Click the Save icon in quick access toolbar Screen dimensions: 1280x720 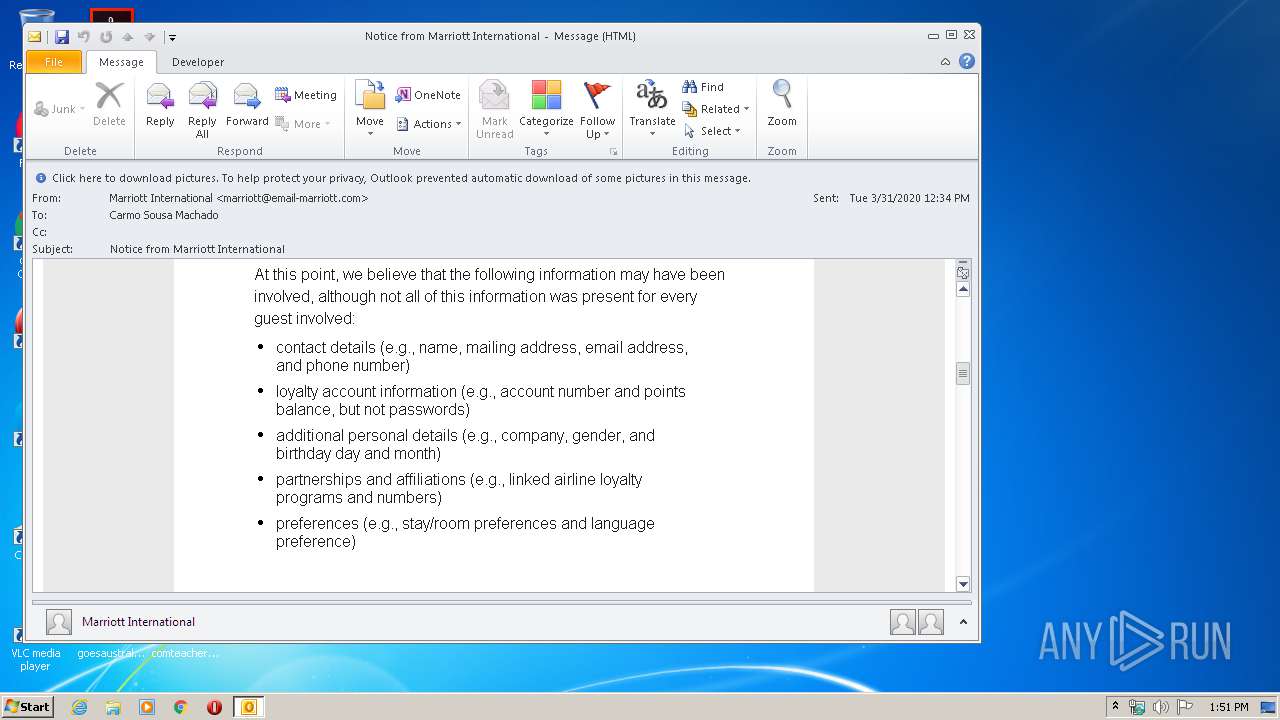click(x=62, y=37)
